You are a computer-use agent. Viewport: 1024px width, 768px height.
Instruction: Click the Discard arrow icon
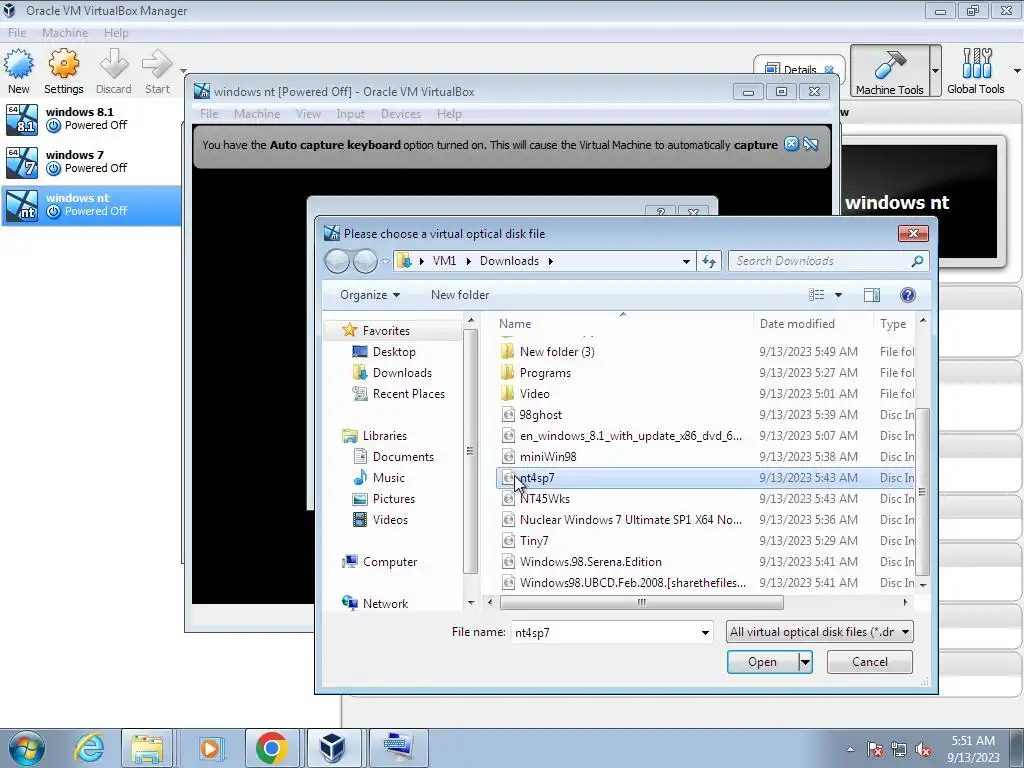pos(114,65)
